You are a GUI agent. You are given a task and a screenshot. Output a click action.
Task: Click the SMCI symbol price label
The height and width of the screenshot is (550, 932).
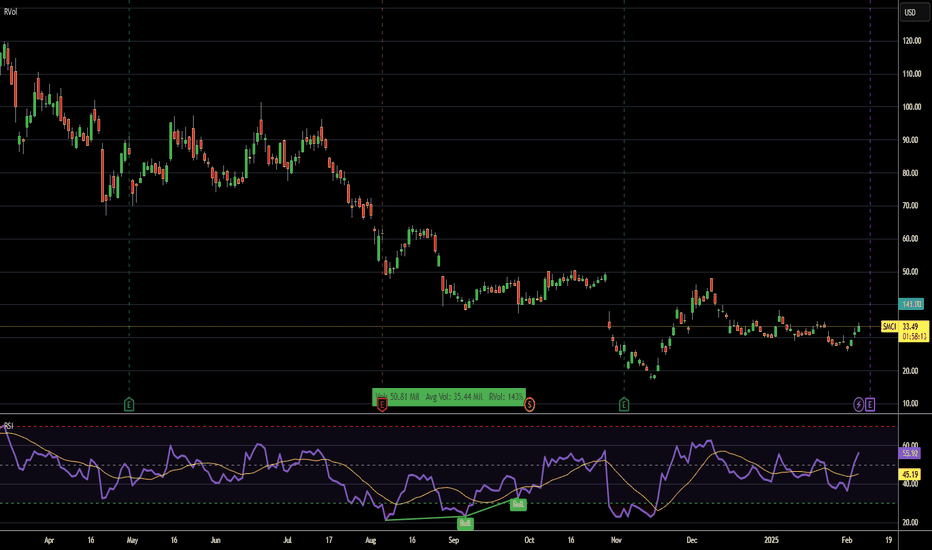889,326
